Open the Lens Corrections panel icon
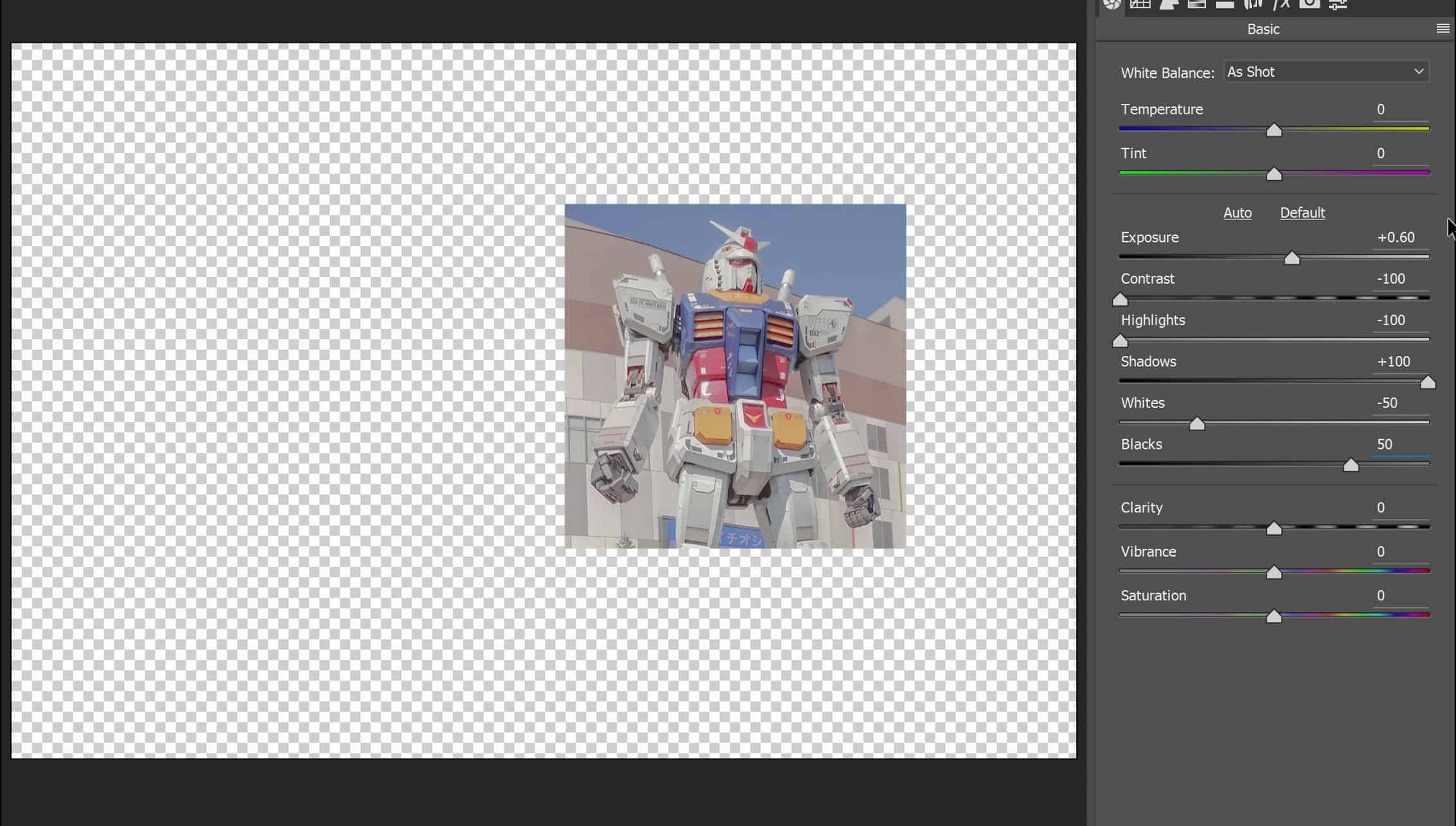1456x826 pixels. coord(1253,4)
